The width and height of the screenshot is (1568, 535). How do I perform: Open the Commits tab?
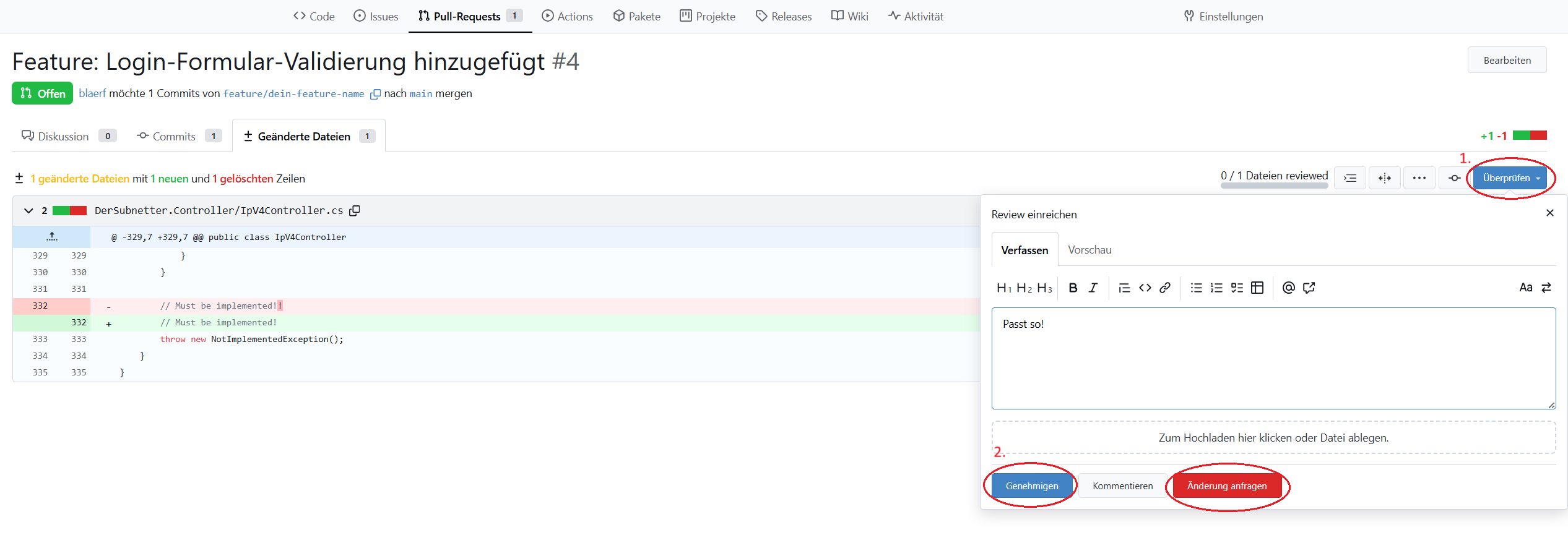(174, 136)
